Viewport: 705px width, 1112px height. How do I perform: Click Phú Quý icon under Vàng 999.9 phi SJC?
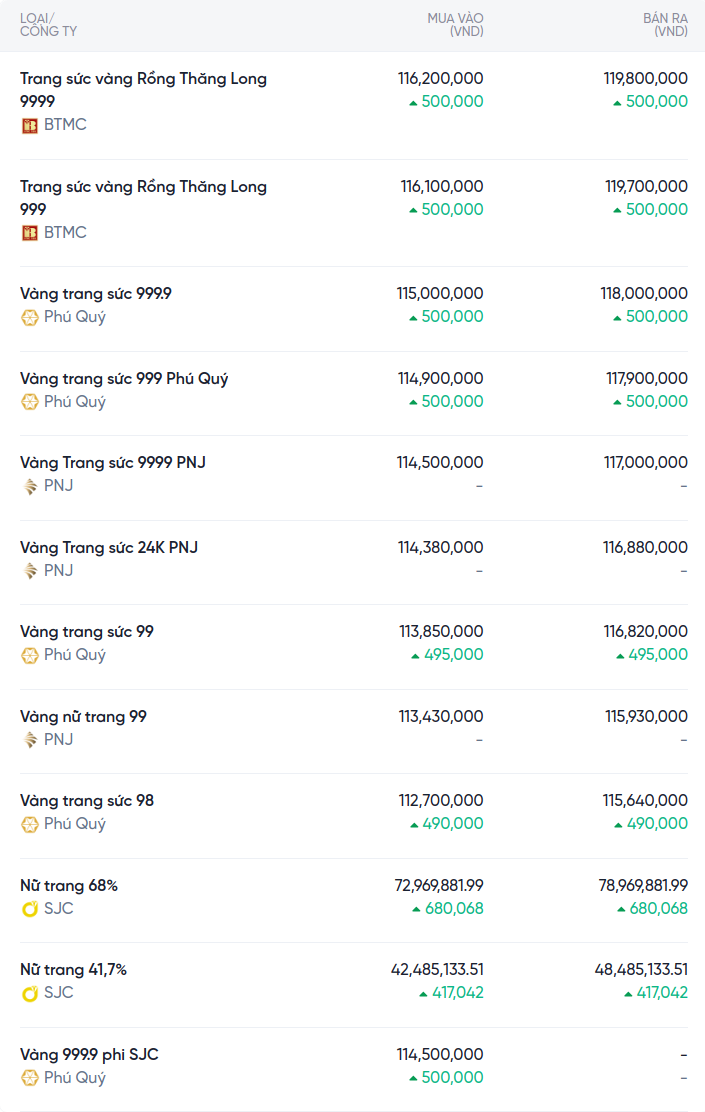click(30, 1078)
